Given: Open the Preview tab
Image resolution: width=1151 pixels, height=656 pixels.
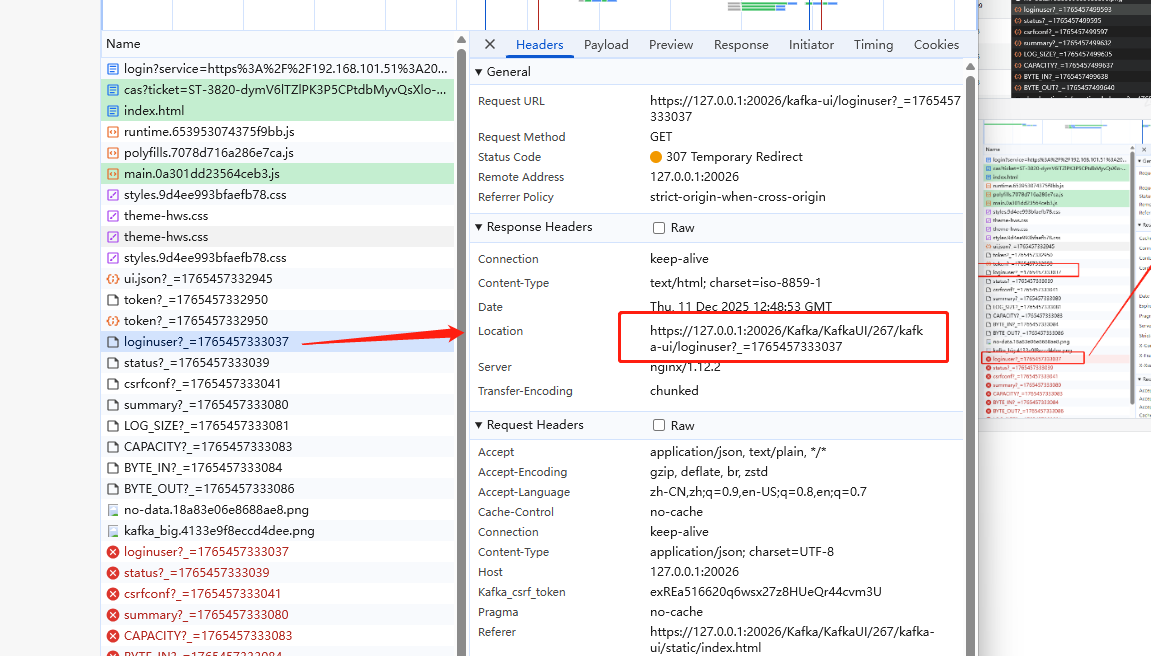Looking at the screenshot, I should [x=670, y=45].
